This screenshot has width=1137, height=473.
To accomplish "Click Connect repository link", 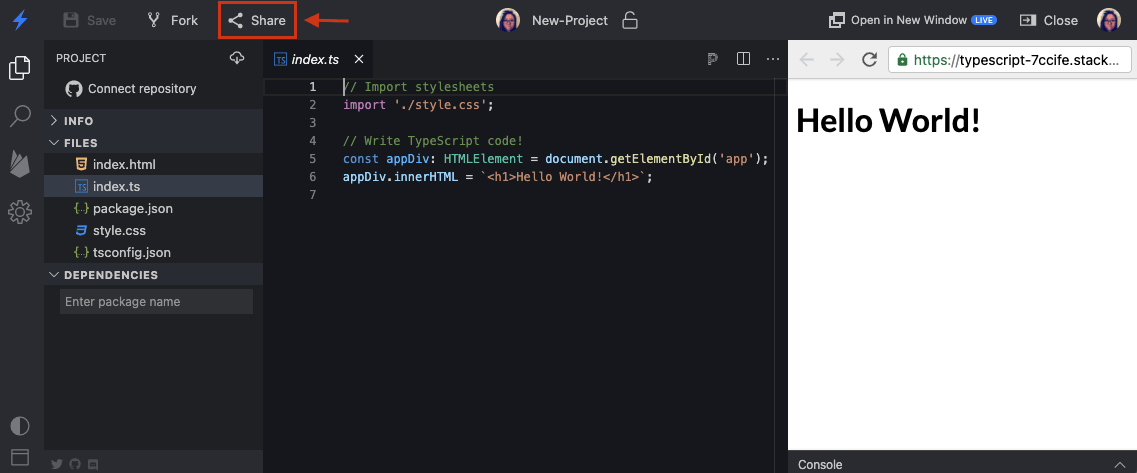I will (x=141, y=89).
